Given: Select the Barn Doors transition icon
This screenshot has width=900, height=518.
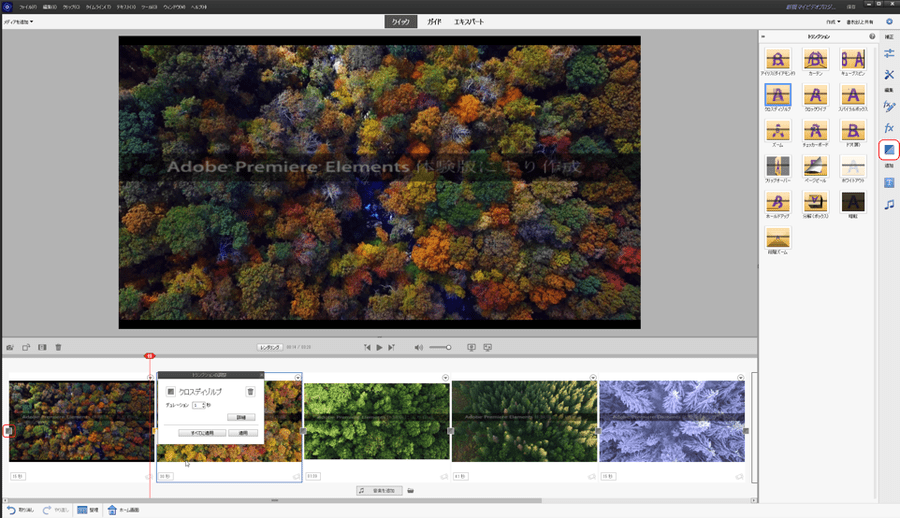Looking at the screenshot, I should tap(853, 131).
